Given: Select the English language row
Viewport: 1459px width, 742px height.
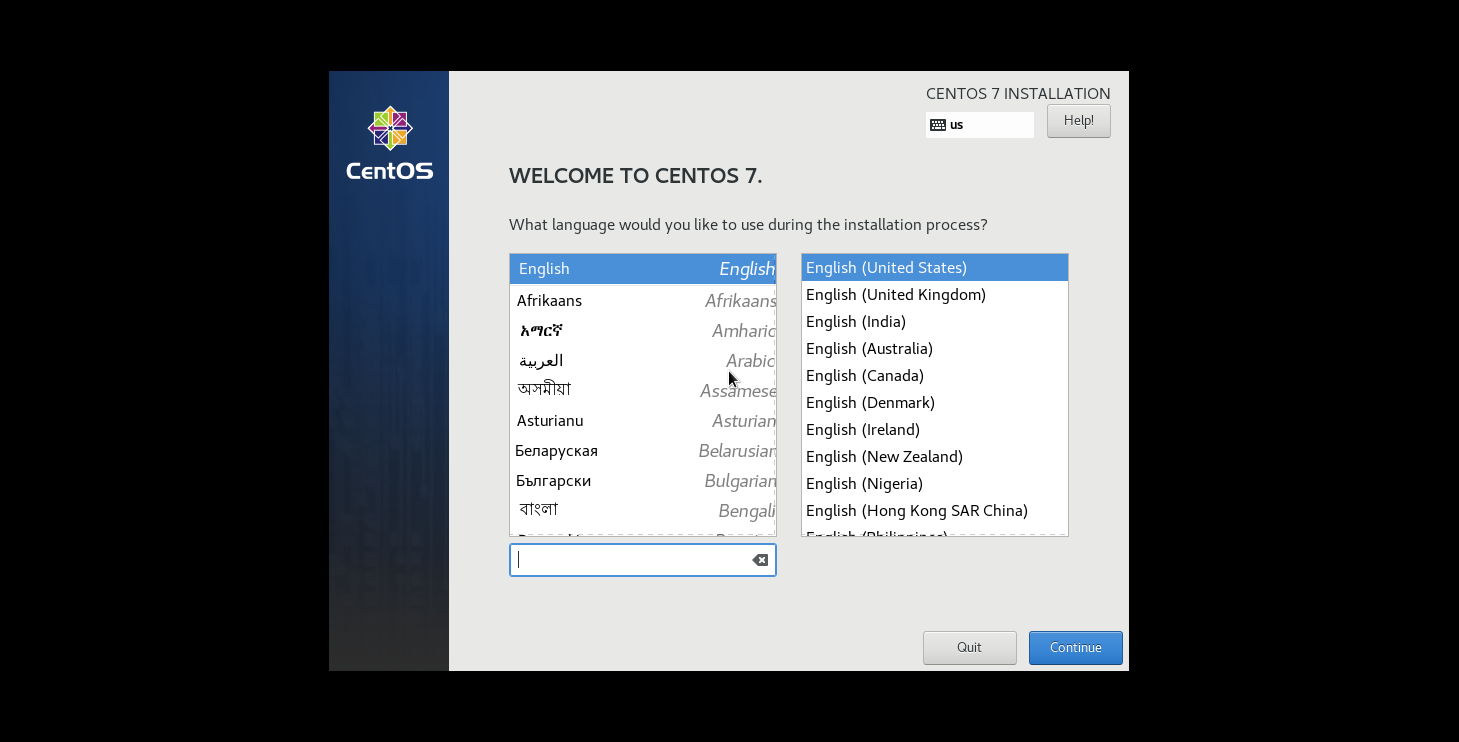Looking at the screenshot, I should coord(643,269).
